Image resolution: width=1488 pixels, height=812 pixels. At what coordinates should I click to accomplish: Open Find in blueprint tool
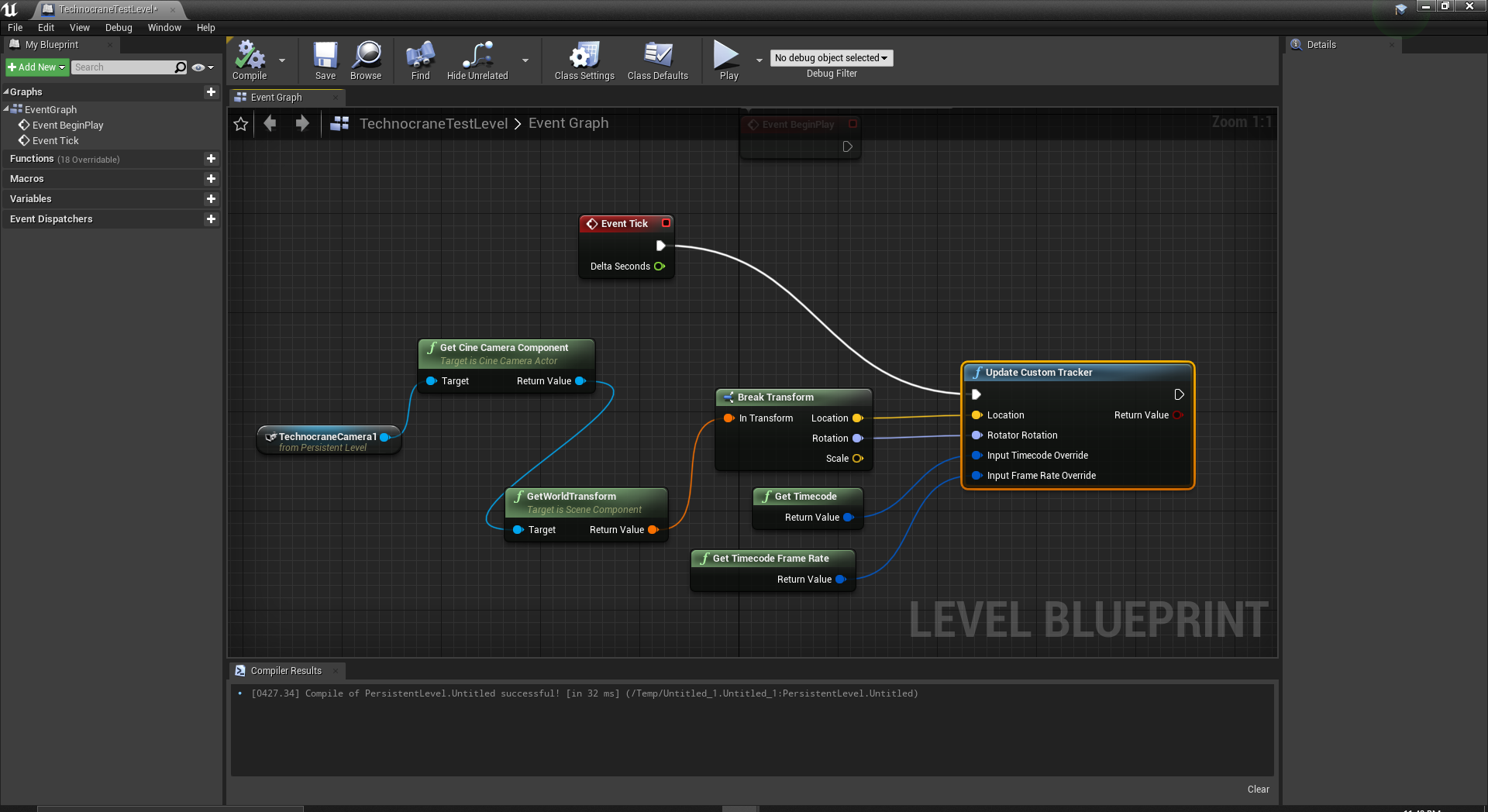pyautogui.click(x=420, y=60)
